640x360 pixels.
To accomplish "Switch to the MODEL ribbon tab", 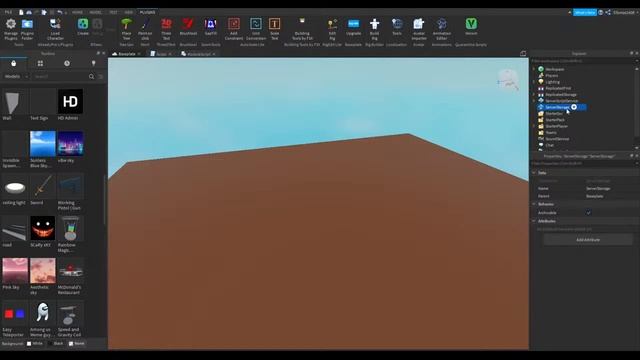I will coord(96,12).
